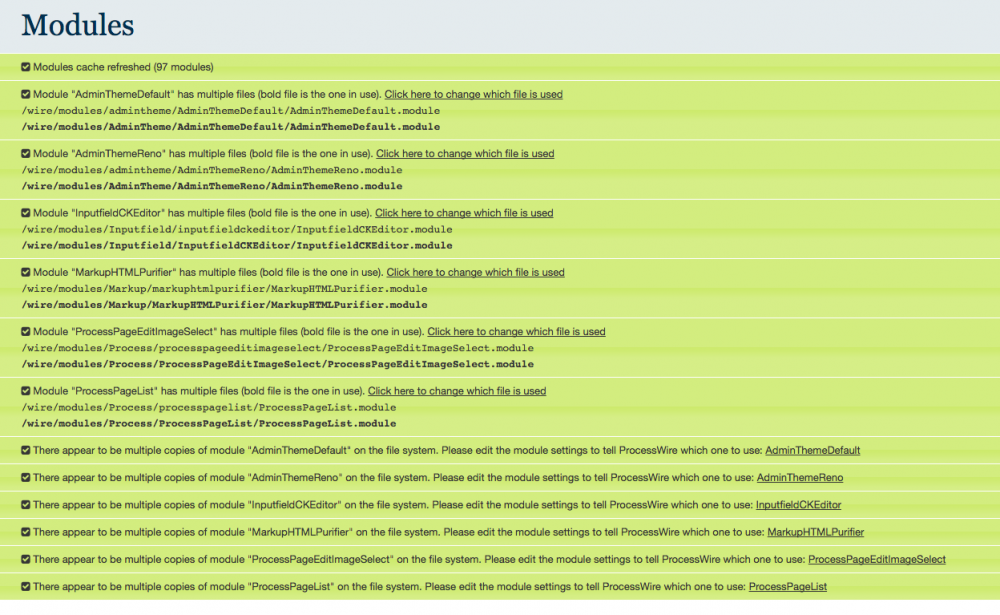Click path '/wire/modules/Process/processpagelist/ProcessPageList.module'

pos(209,408)
